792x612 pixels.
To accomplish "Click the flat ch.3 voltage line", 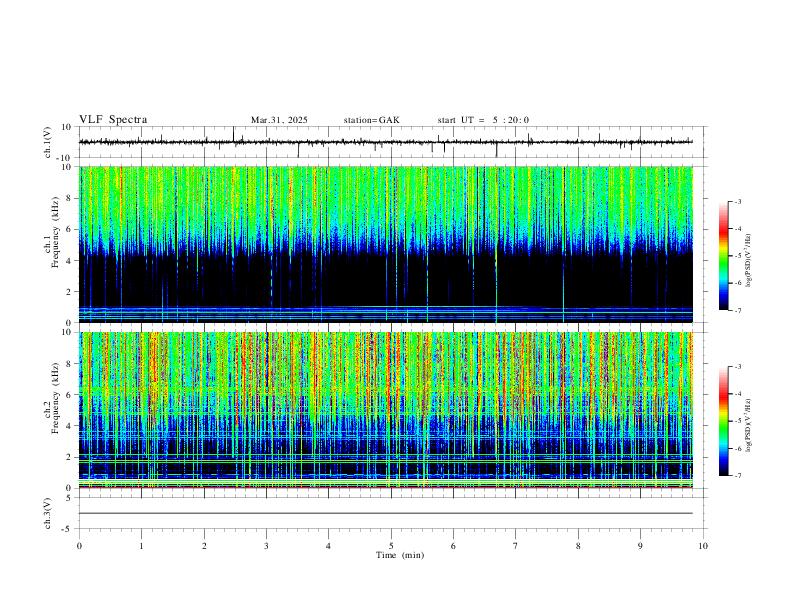I will tap(386, 513).
